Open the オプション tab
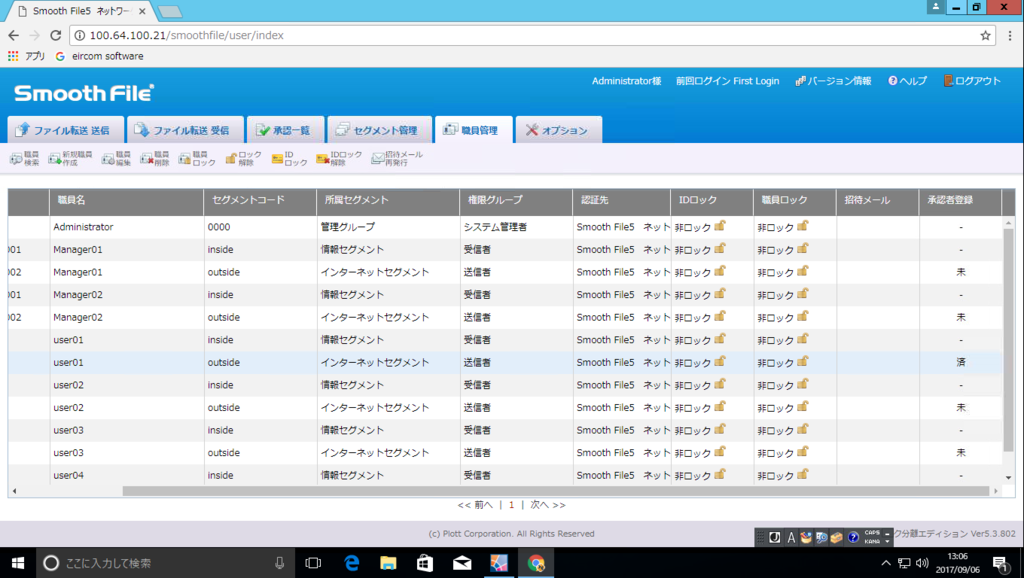Screen dimensions: 1024x578 click(558, 130)
